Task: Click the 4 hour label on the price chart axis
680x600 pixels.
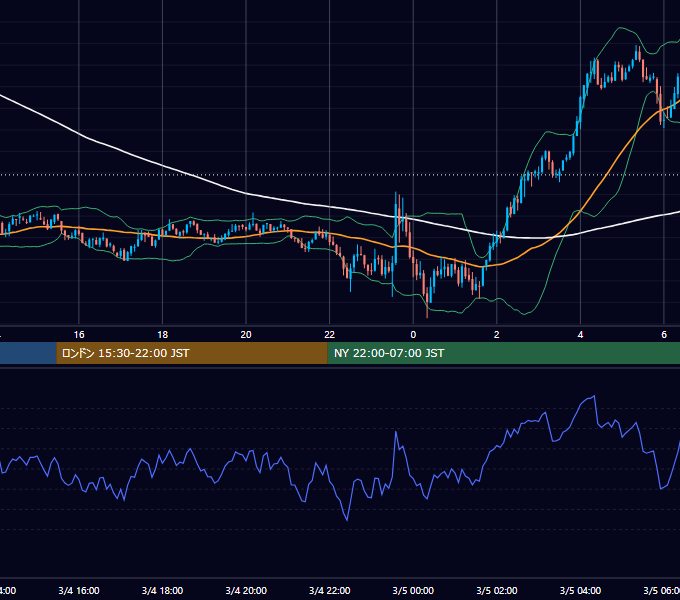Action: pos(580,335)
